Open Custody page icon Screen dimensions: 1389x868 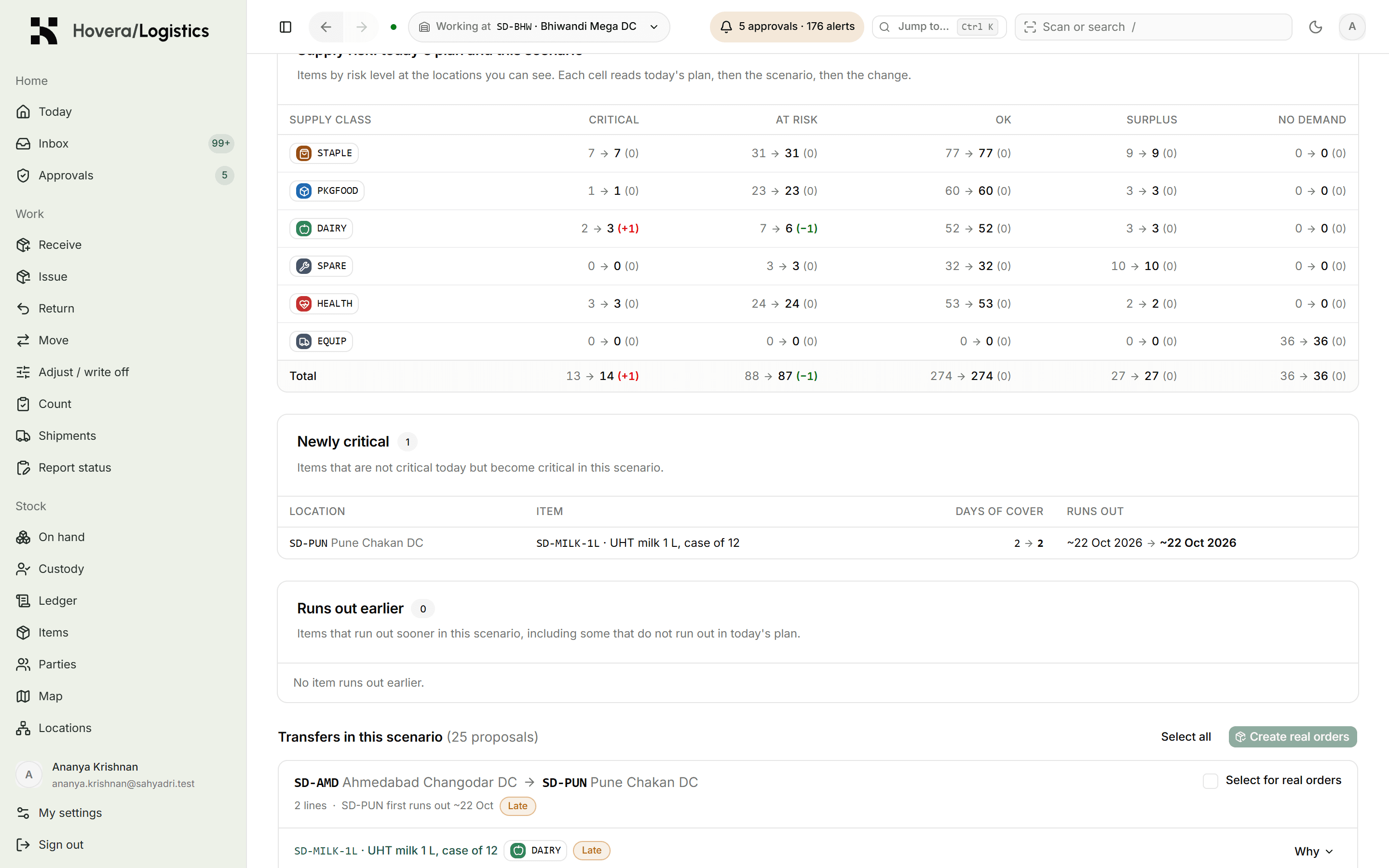coord(23,569)
